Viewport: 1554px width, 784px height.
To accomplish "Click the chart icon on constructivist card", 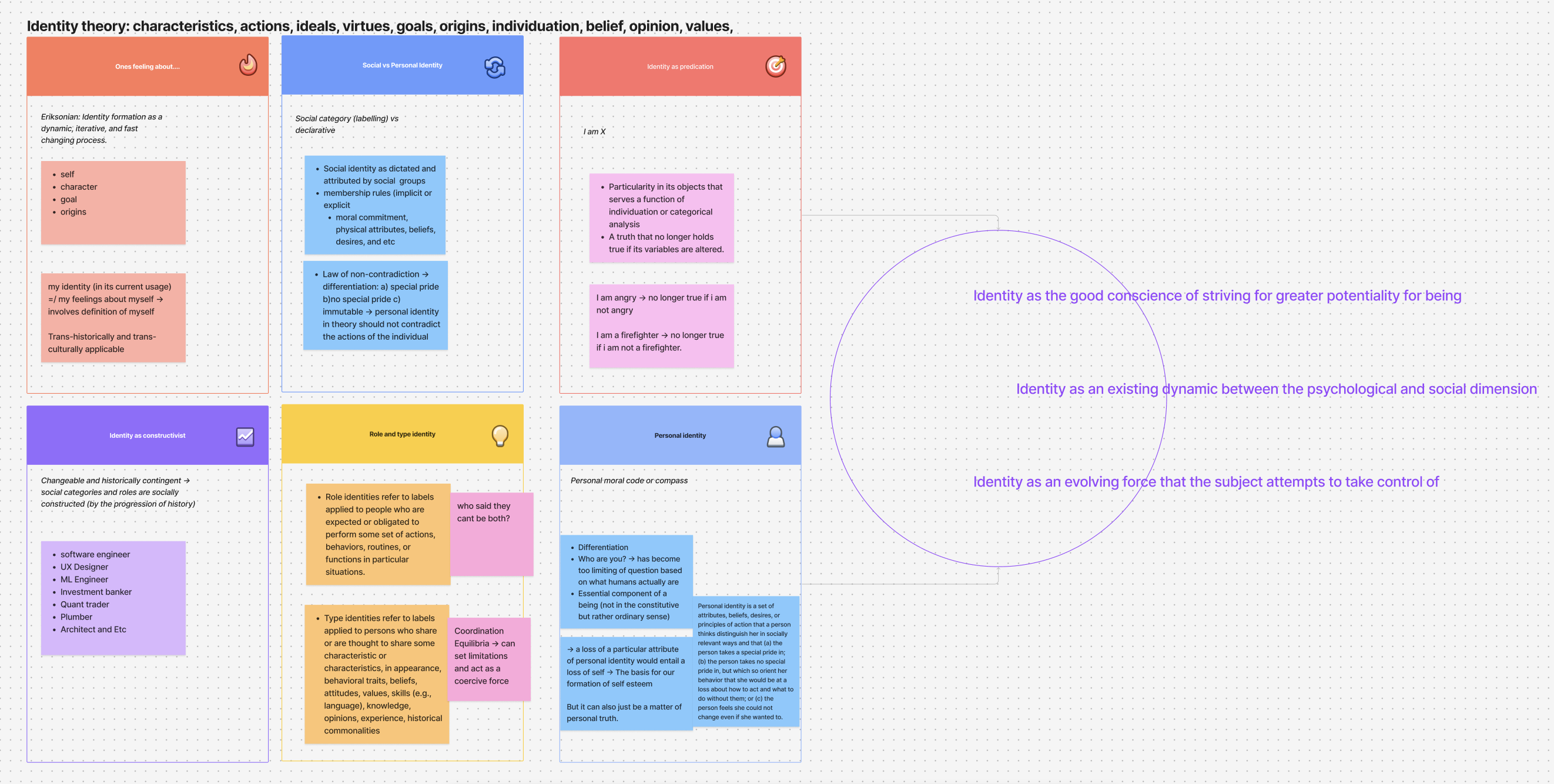I will click(x=245, y=437).
